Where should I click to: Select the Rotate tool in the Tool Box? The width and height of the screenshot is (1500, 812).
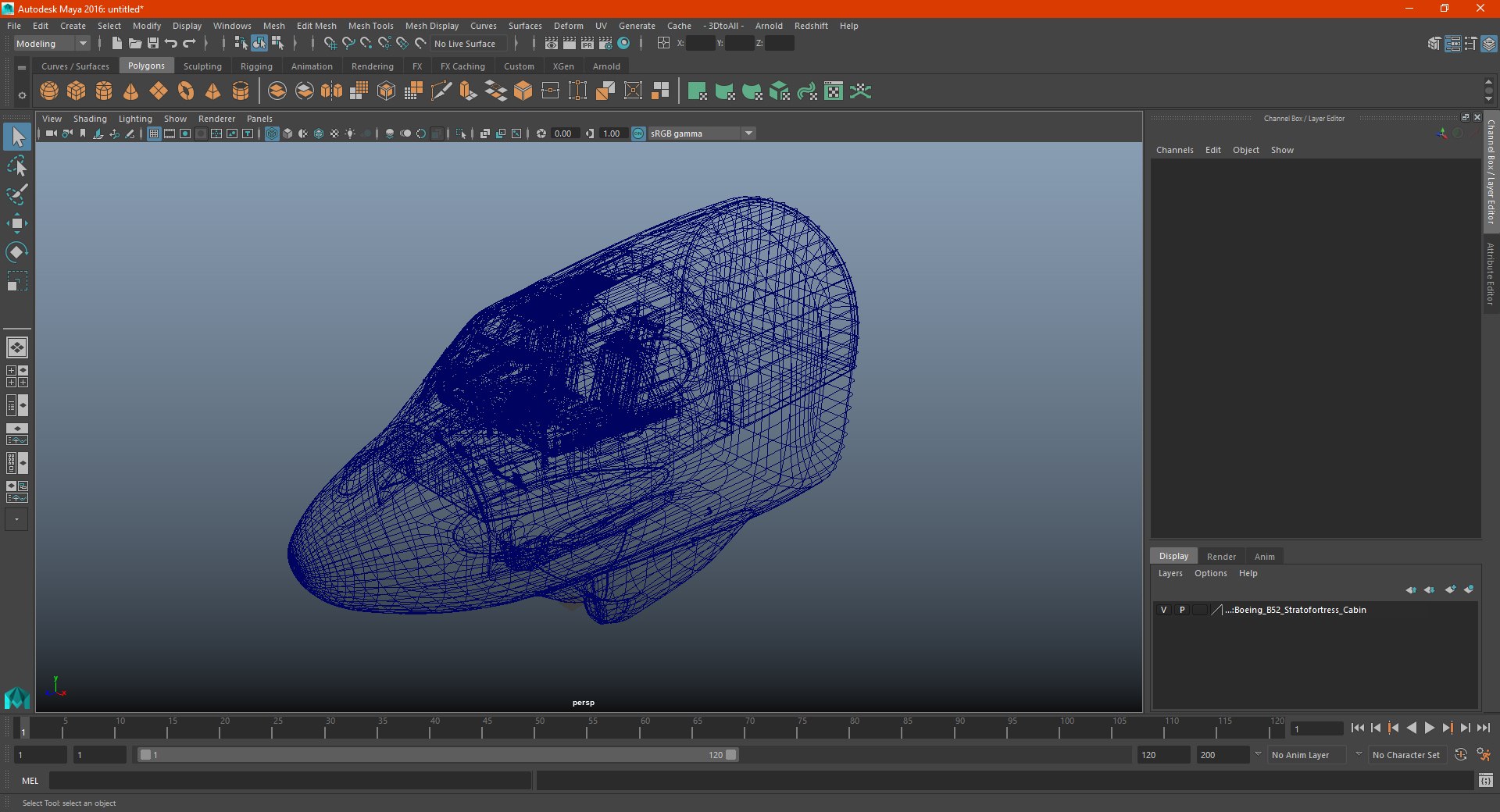[x=16, y=252]
